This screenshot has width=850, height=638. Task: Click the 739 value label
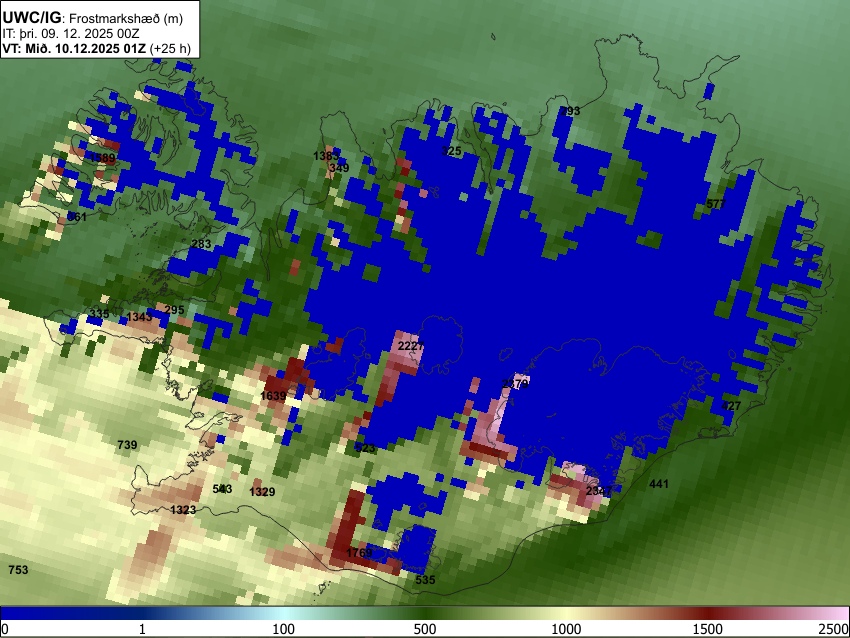pos(127,445)
